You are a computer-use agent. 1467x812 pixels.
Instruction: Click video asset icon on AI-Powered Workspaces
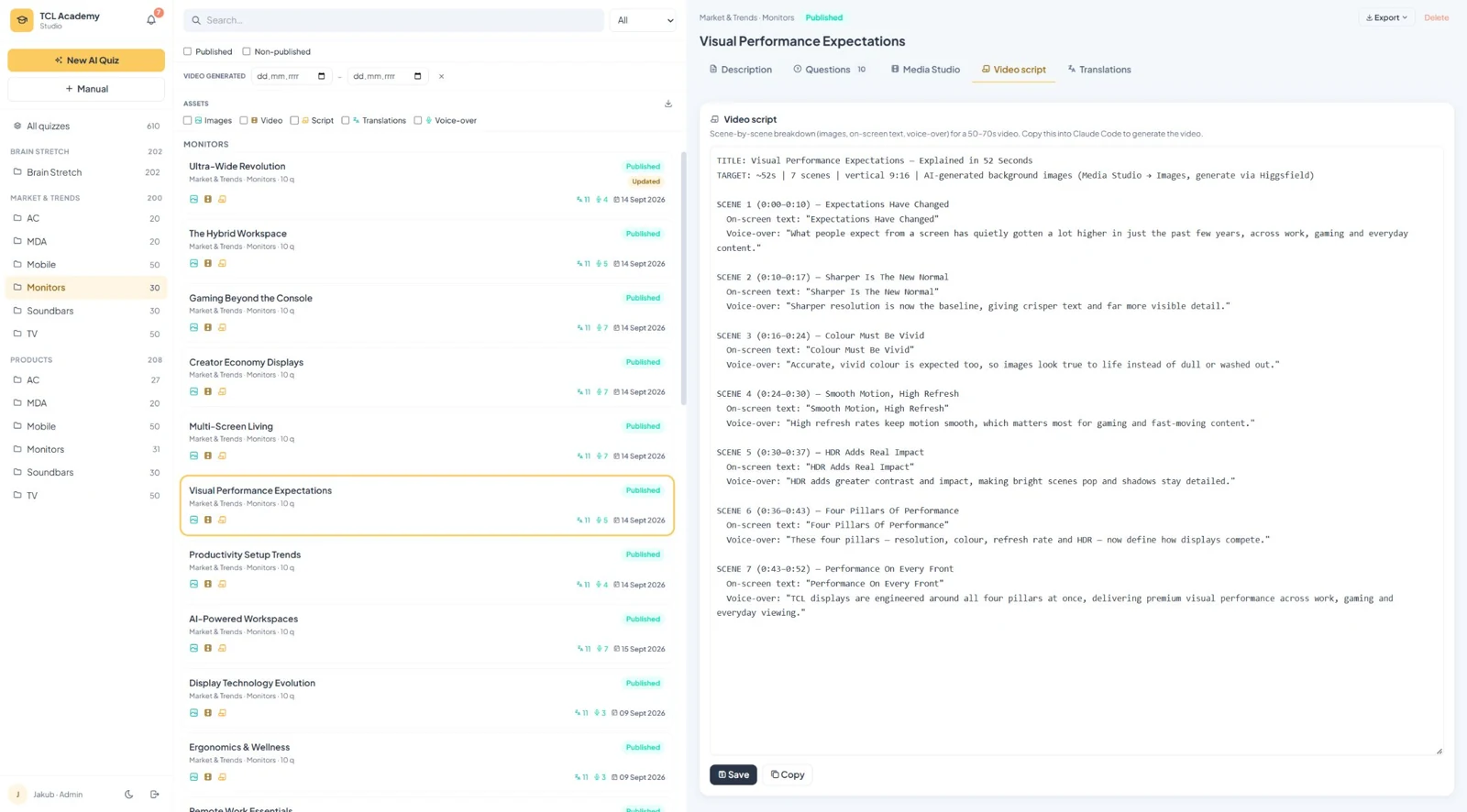(208, 648)
